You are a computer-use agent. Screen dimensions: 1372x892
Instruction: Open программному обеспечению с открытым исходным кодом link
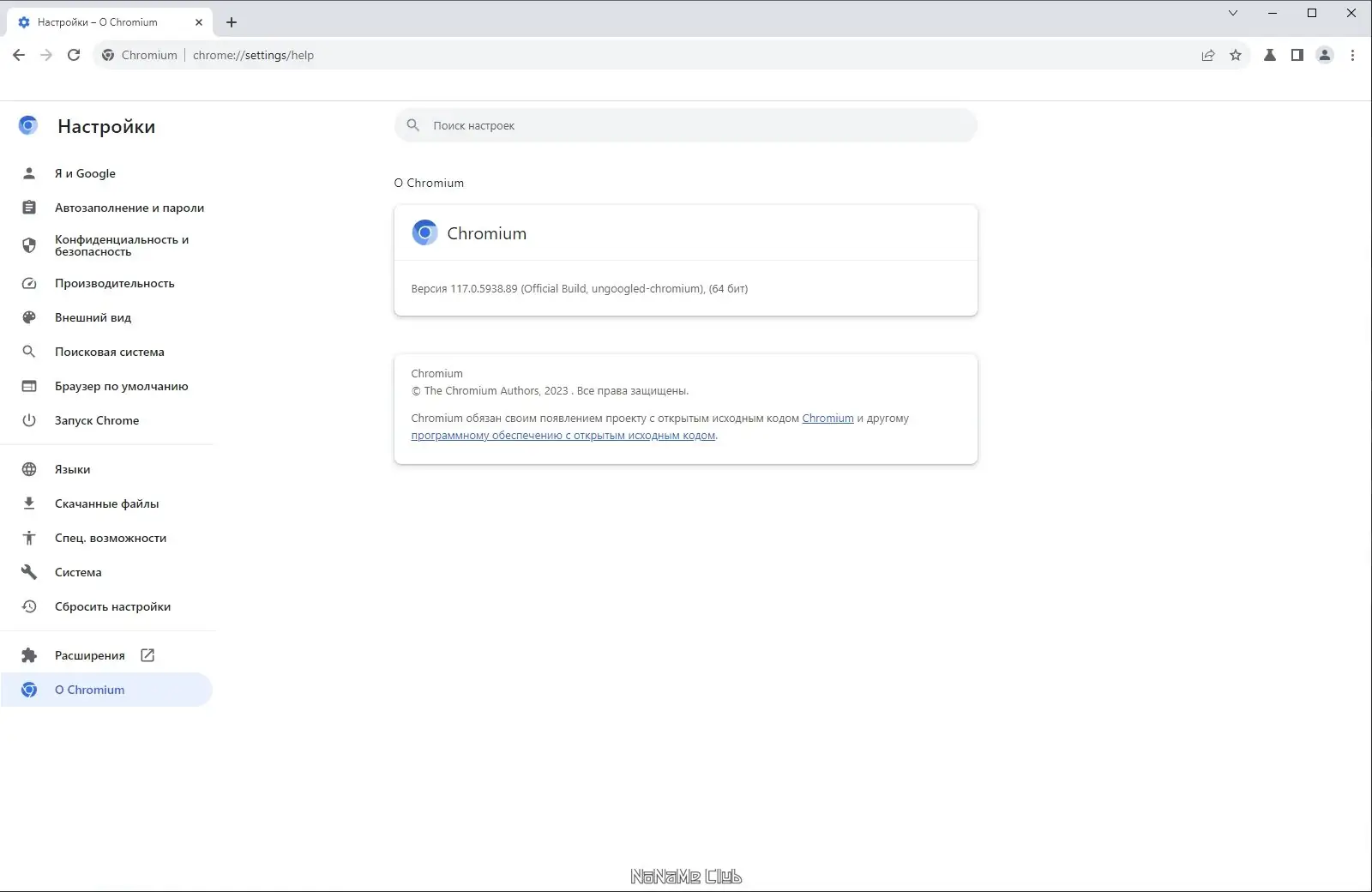(x=563, y=436)
